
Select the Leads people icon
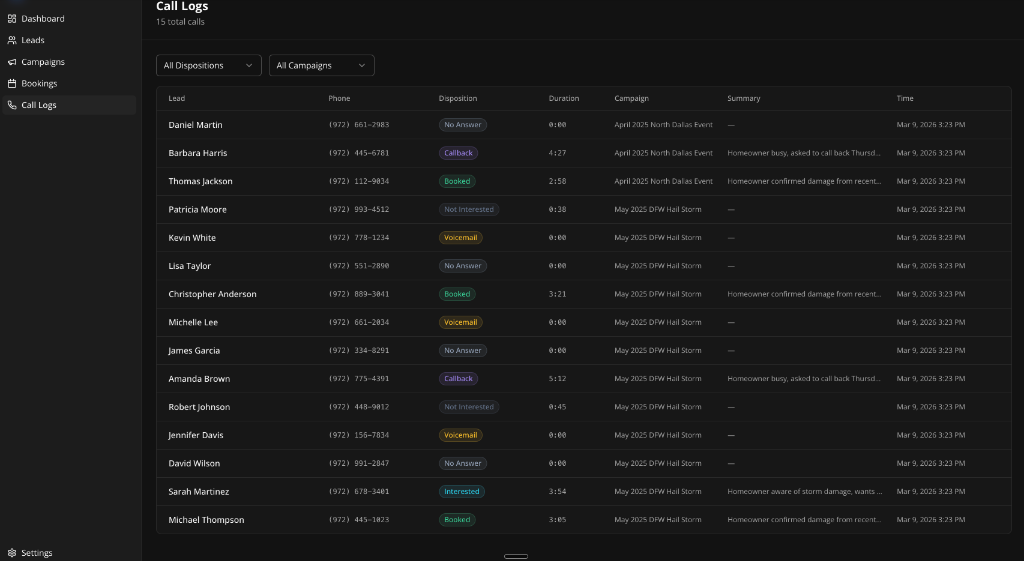click(12, 40)
